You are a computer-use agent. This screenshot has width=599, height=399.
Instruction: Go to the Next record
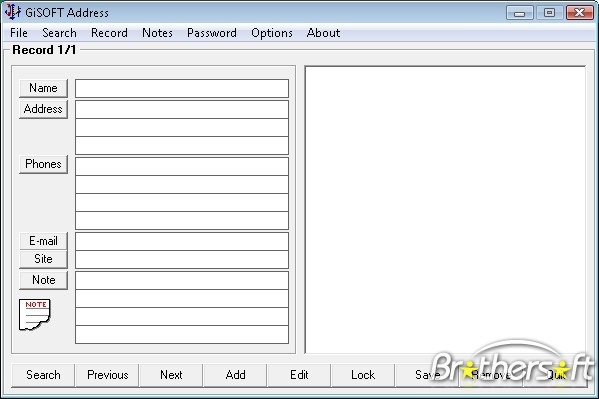click(171, 375)
